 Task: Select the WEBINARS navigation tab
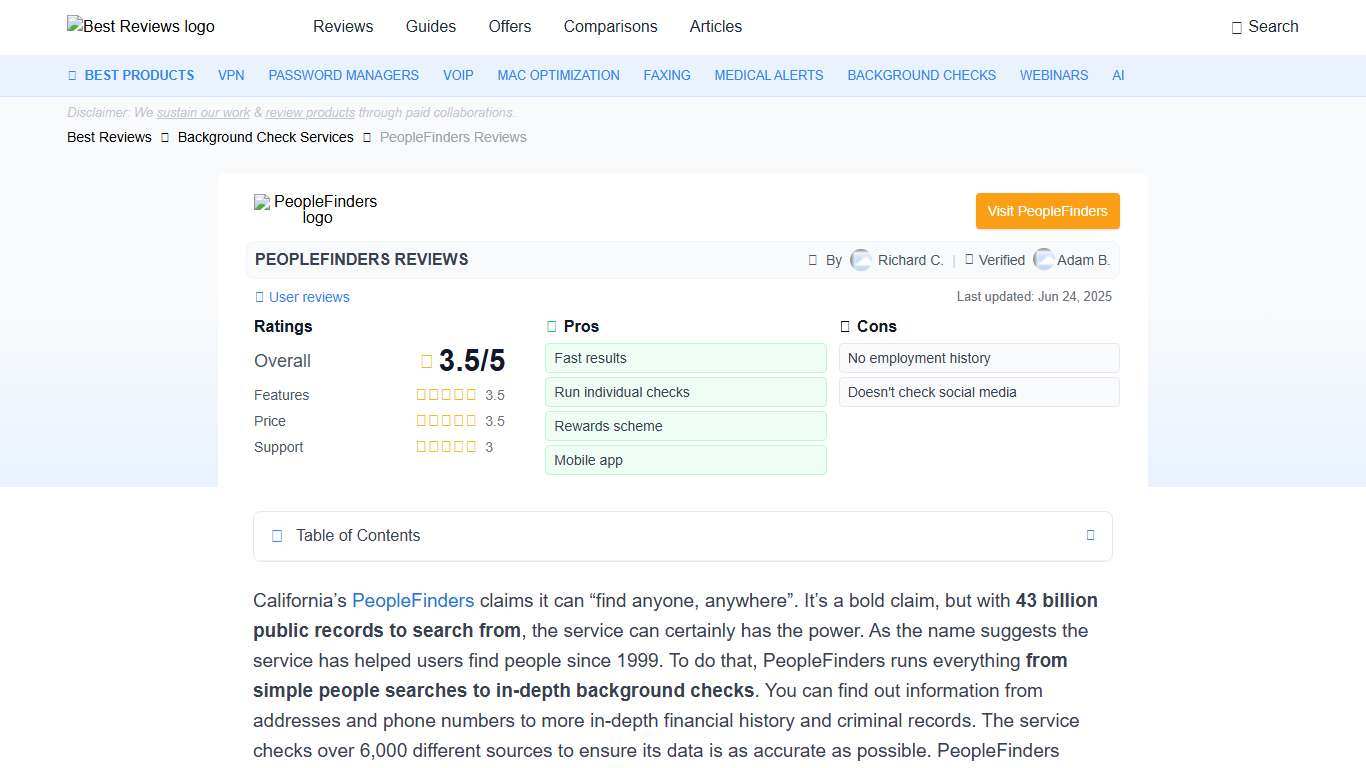click(x=1054, y=75)
